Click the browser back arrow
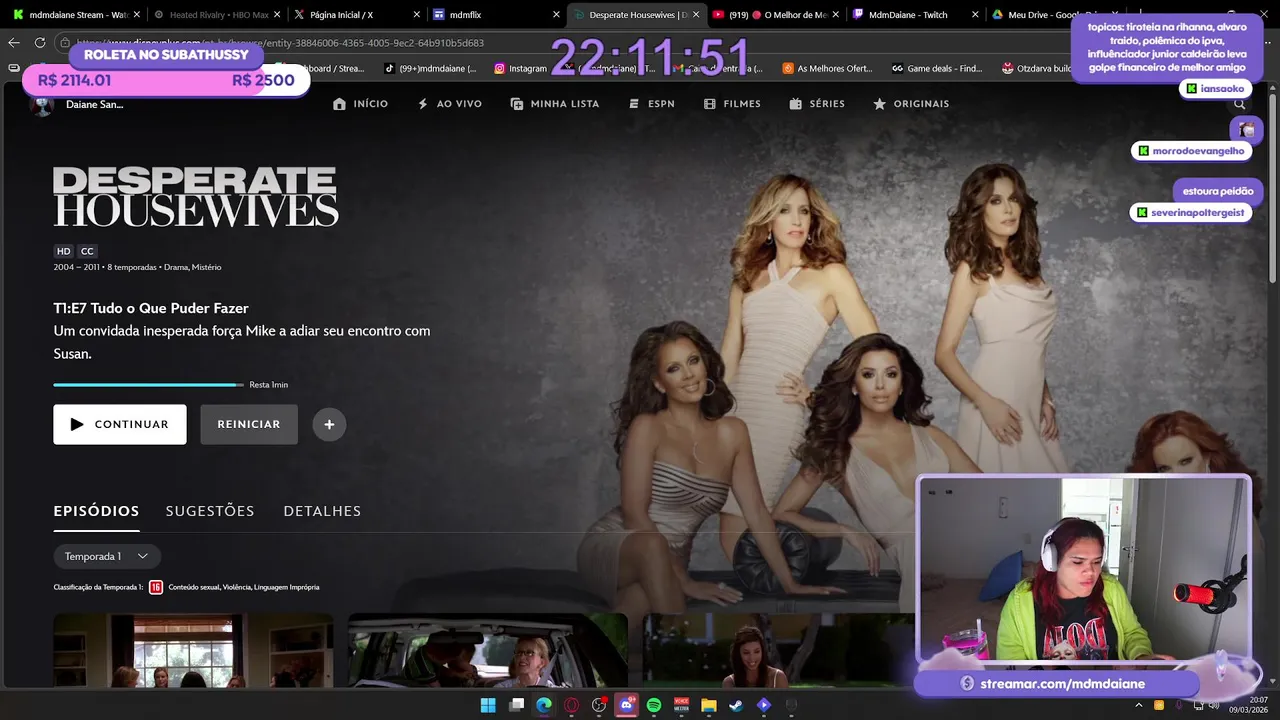This screenshot has height=720, width=1280. [14, 42]
